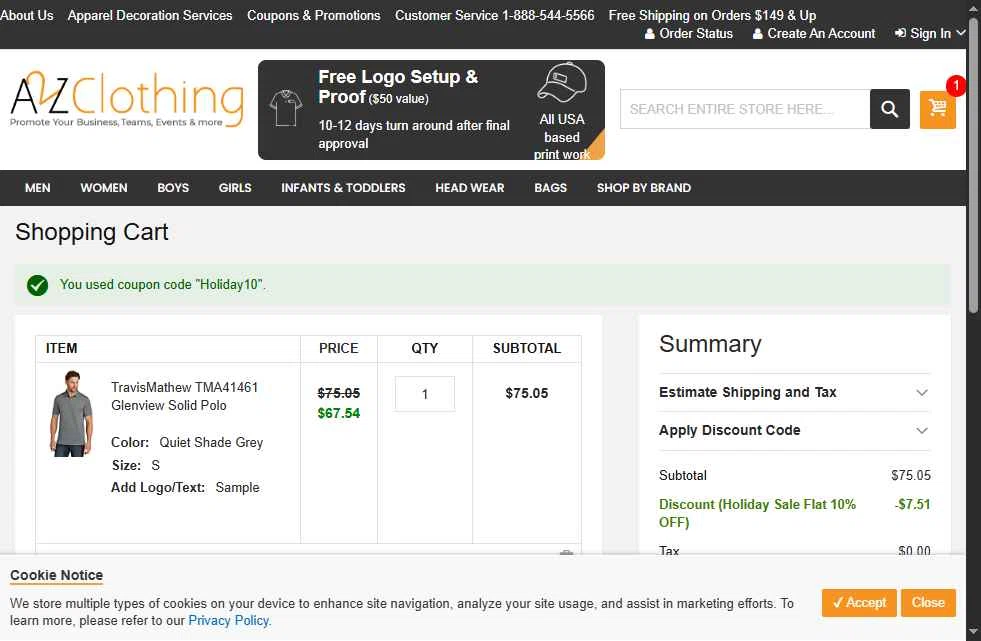Open the GIRLS menu

pyautogui.click(x=235, y=188)
